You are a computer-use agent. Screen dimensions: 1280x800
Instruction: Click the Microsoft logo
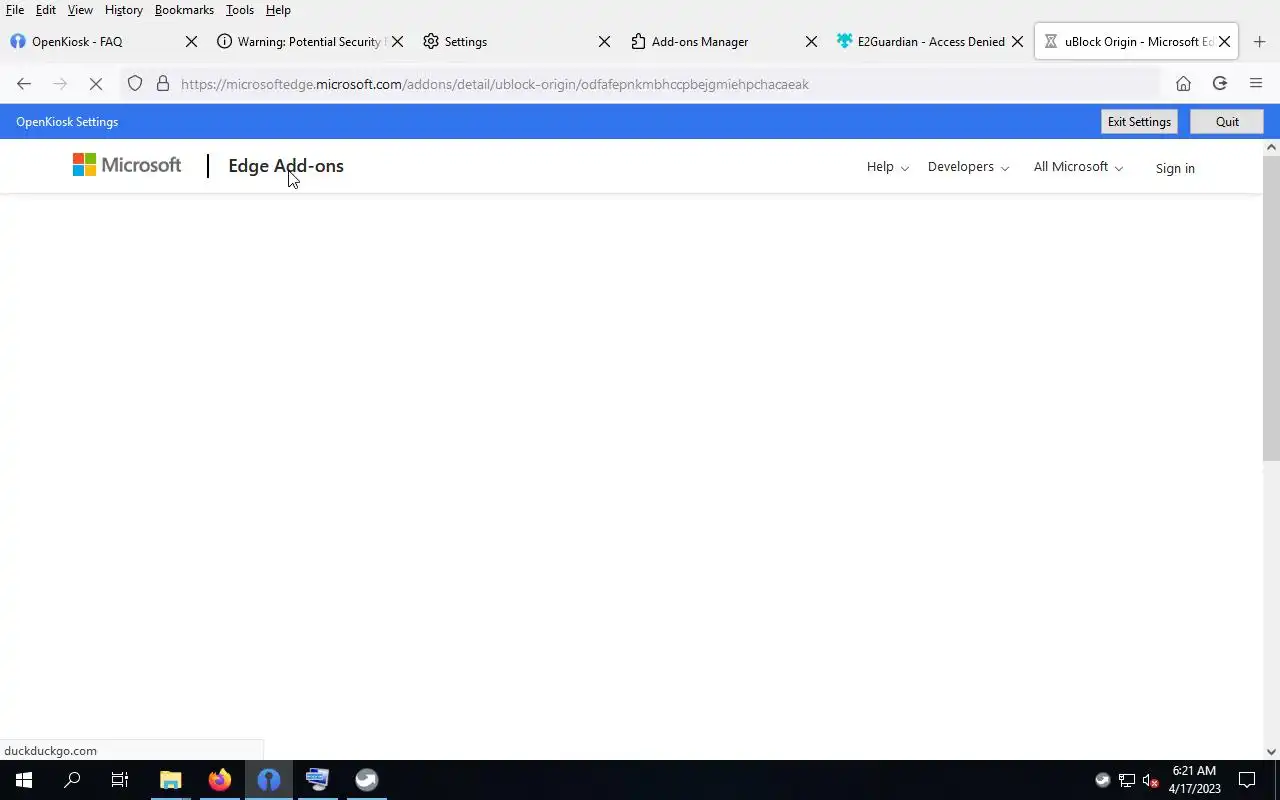tap(127, 165)
